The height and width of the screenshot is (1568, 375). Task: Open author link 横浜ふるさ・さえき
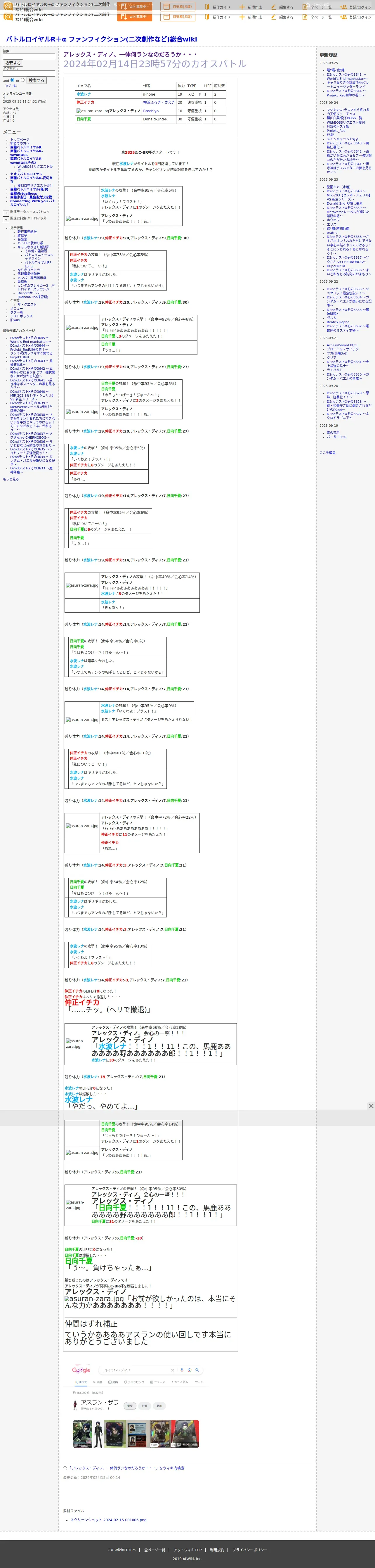click(159, 102)
